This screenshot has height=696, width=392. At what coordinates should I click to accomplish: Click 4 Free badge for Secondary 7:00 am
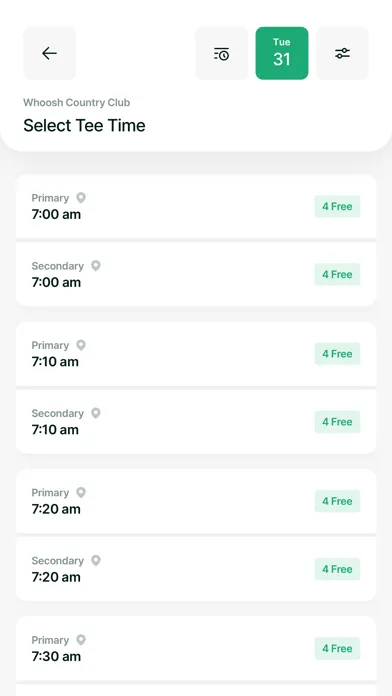tap(337, 274)
